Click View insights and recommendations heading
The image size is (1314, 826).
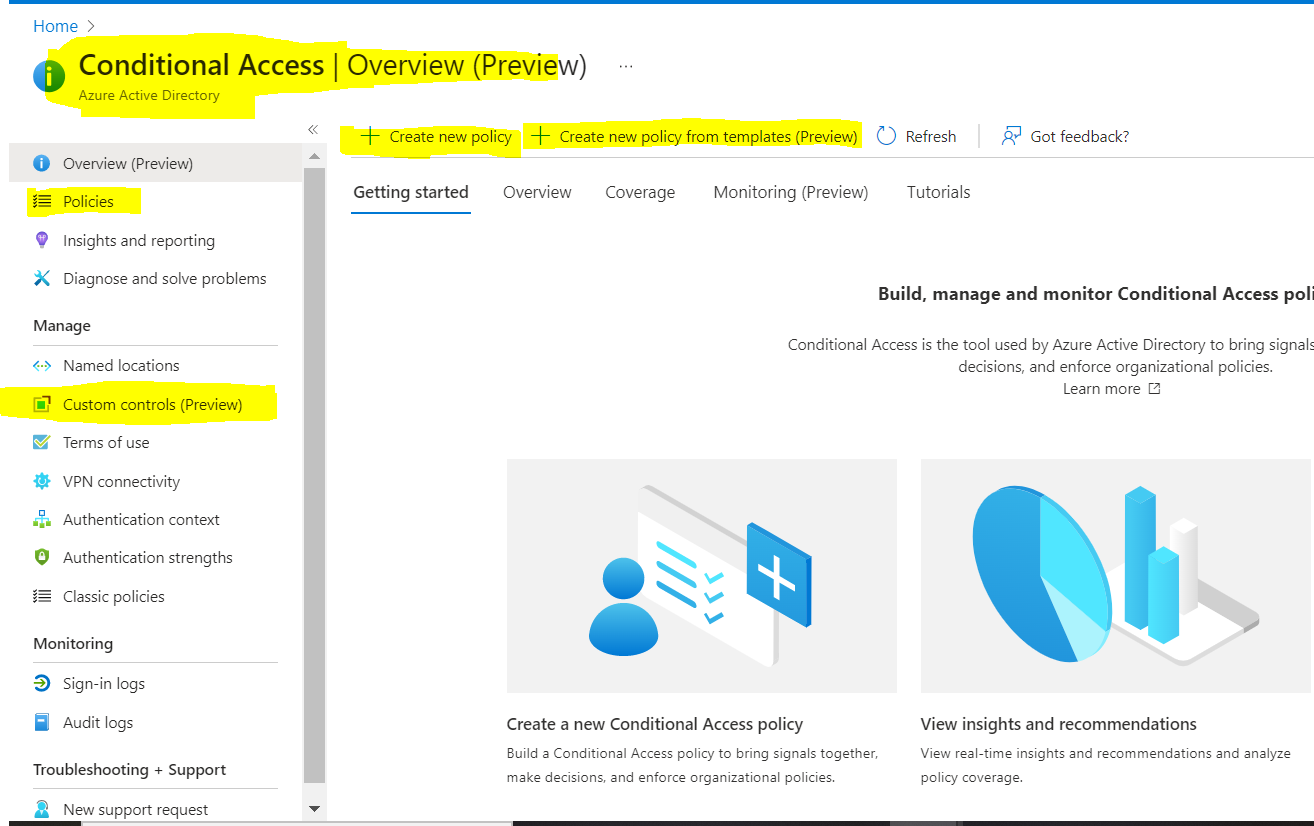click(x=1059, y=724)
